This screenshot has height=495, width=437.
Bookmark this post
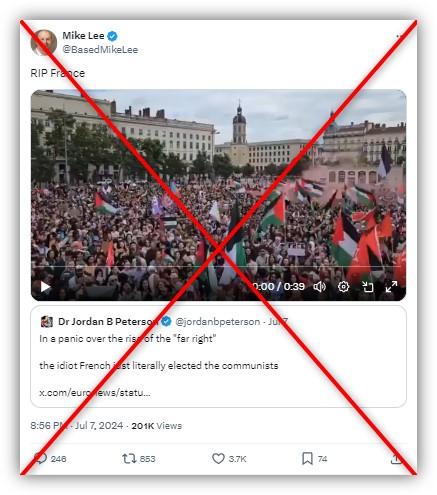tap(307, 459)
